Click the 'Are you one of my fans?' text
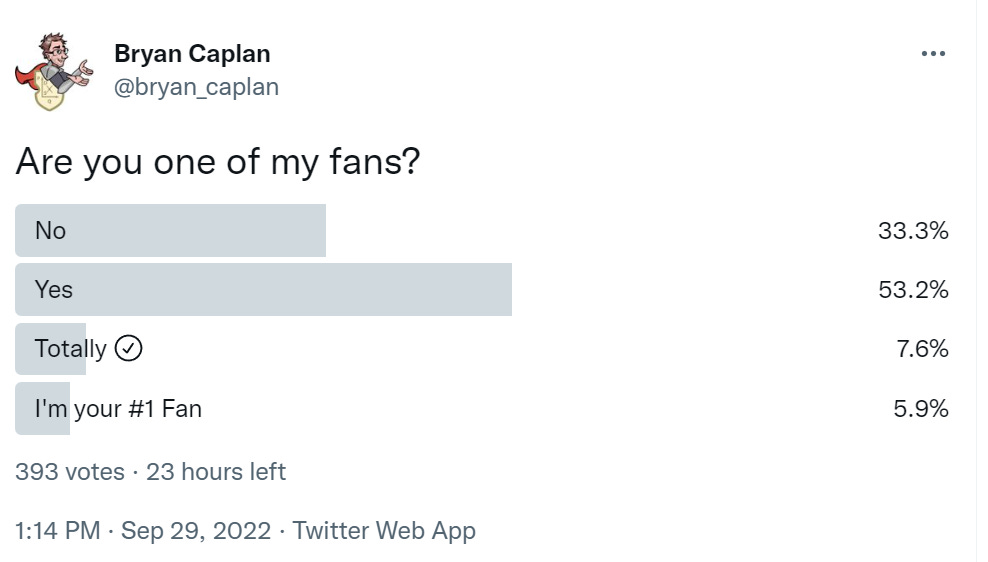Screen dimensions: 988x562 tap(217, 161)
